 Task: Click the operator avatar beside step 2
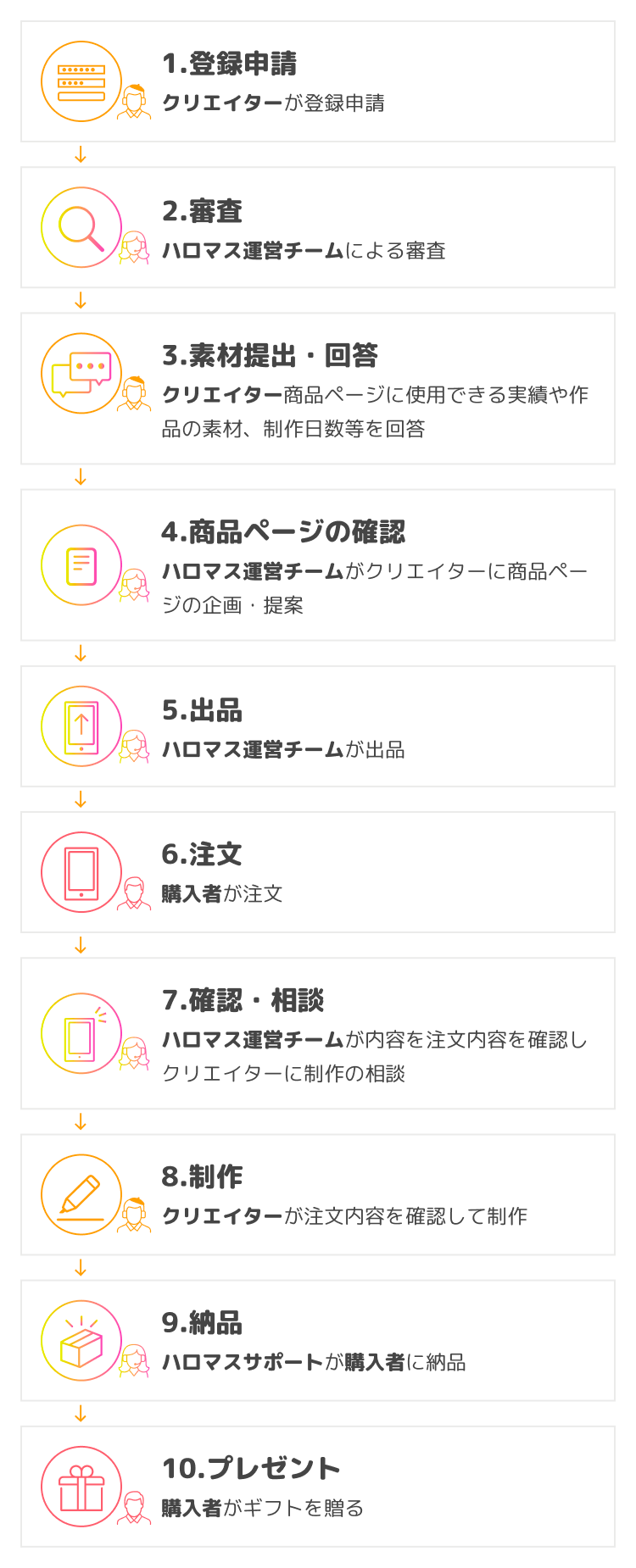(x=134, y=248)
